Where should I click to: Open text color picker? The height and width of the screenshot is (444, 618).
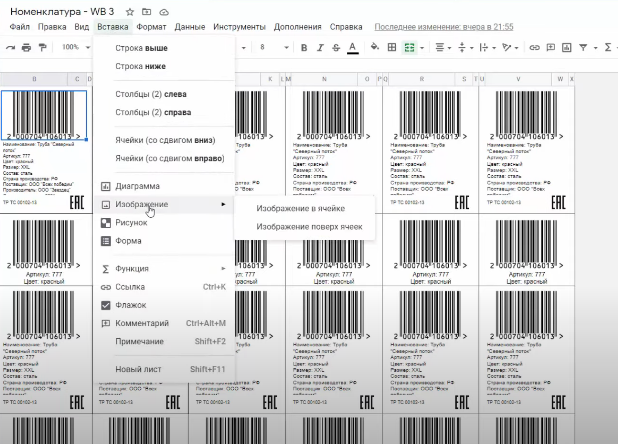tap(353, 48)
